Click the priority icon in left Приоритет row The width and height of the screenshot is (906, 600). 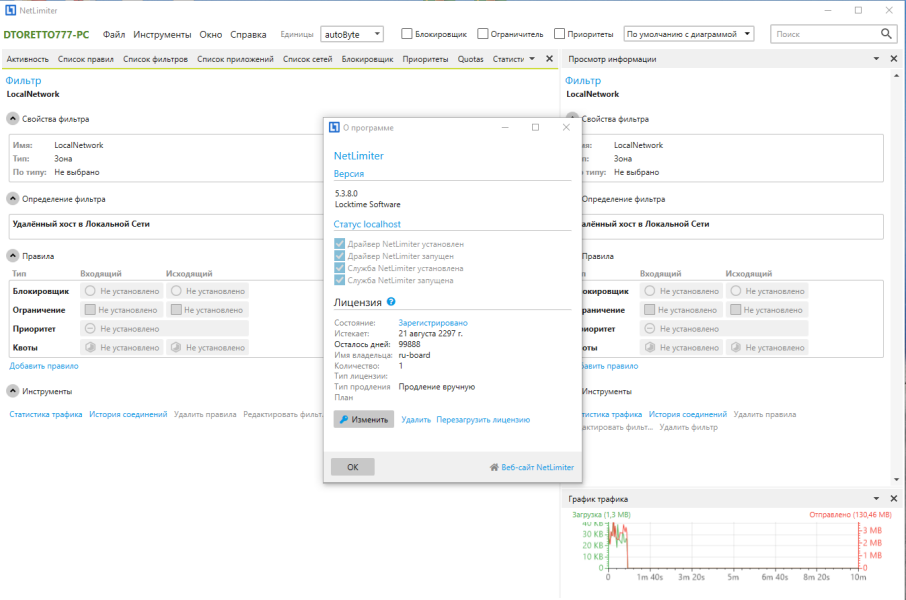click(x=90, y=329)
